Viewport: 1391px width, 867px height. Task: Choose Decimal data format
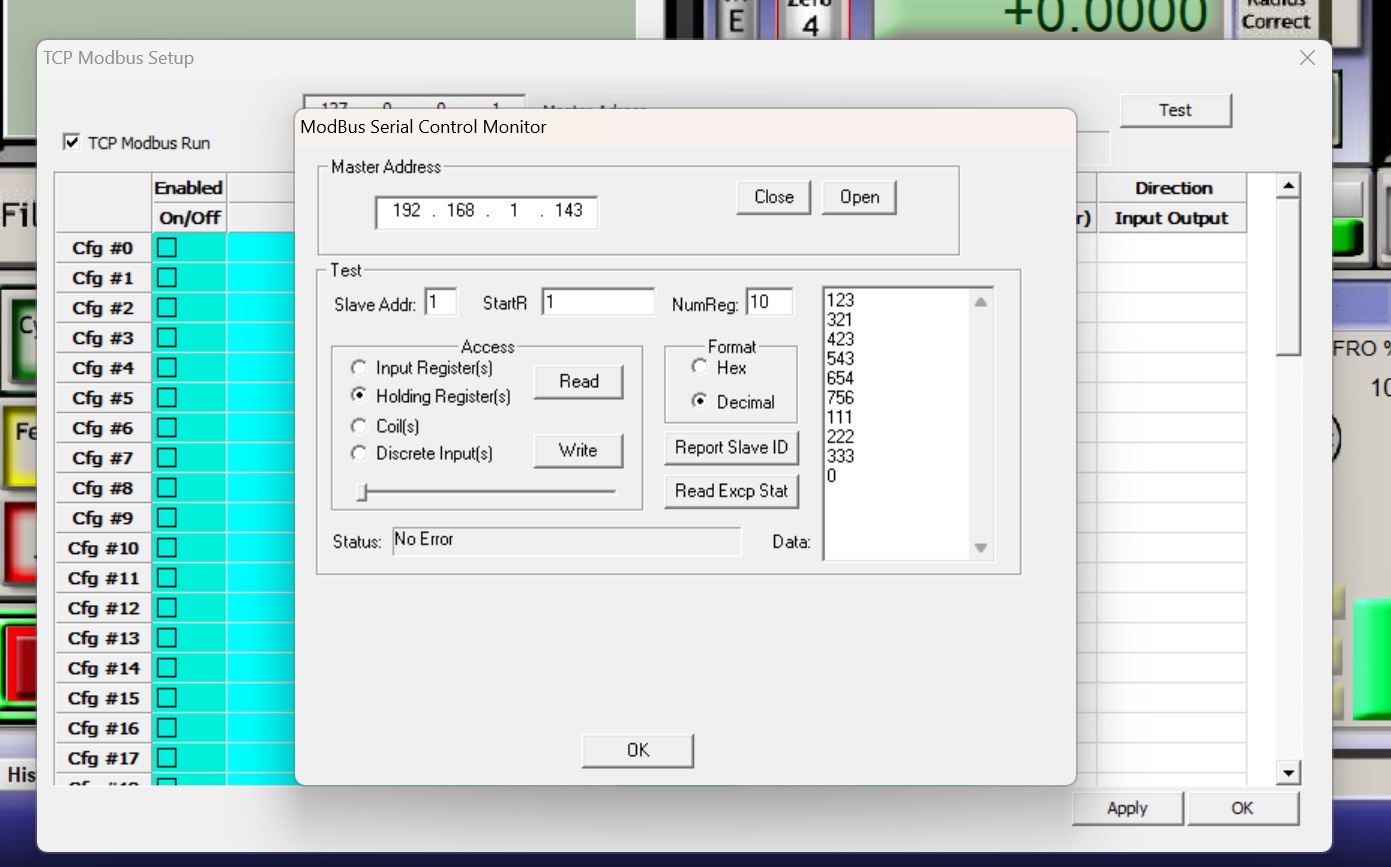tap(699, 402)
